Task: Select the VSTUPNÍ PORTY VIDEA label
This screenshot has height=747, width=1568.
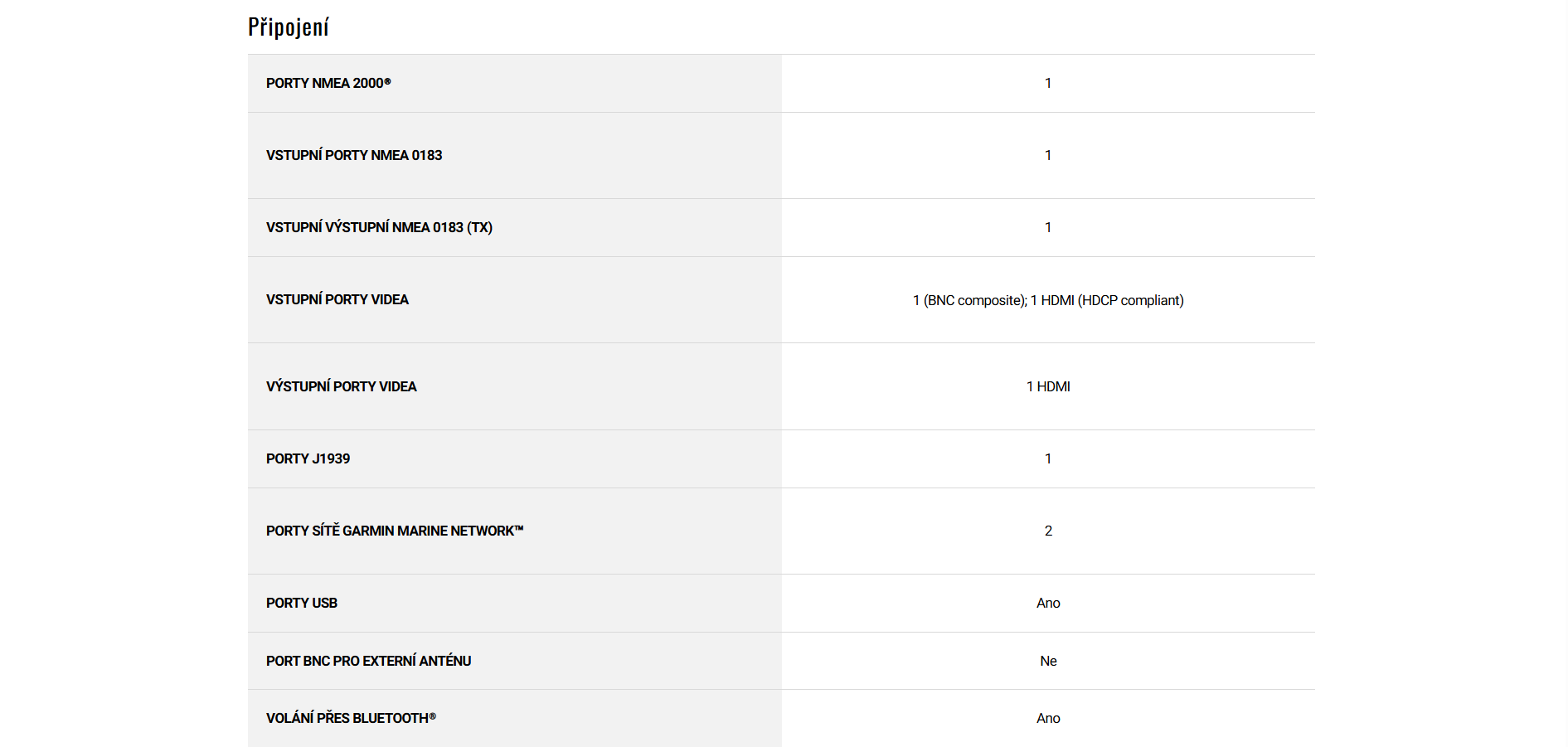Action: coord(337,299)
